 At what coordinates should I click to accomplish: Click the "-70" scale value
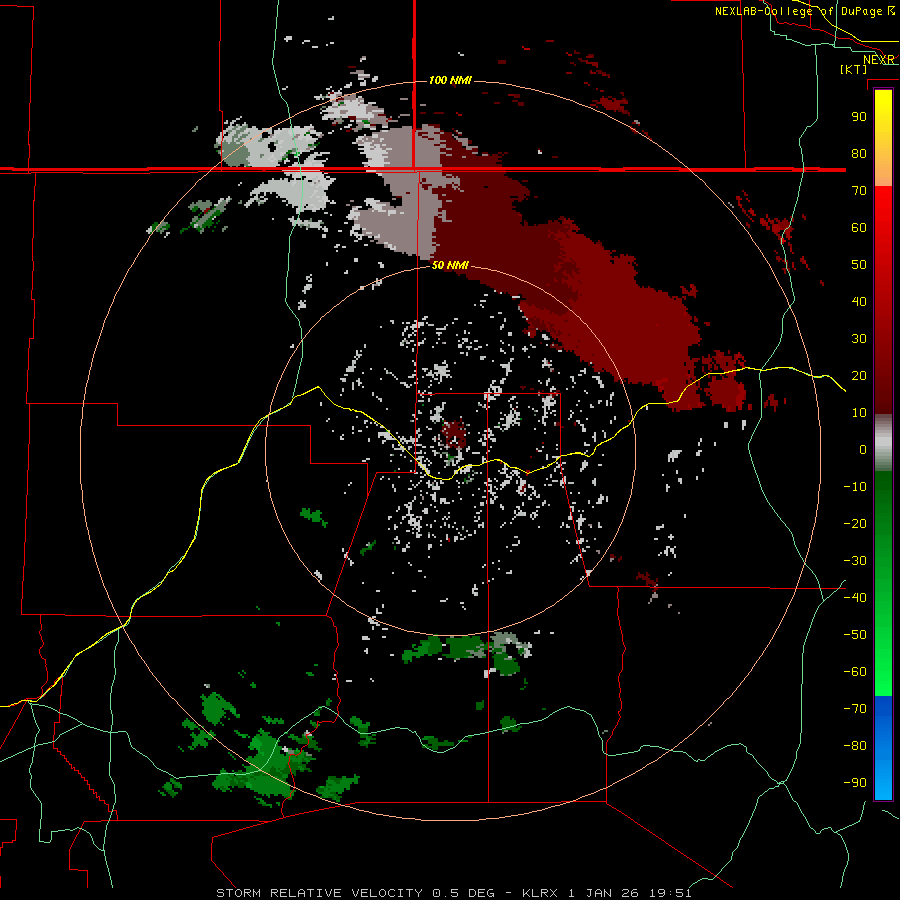point(855,709)
